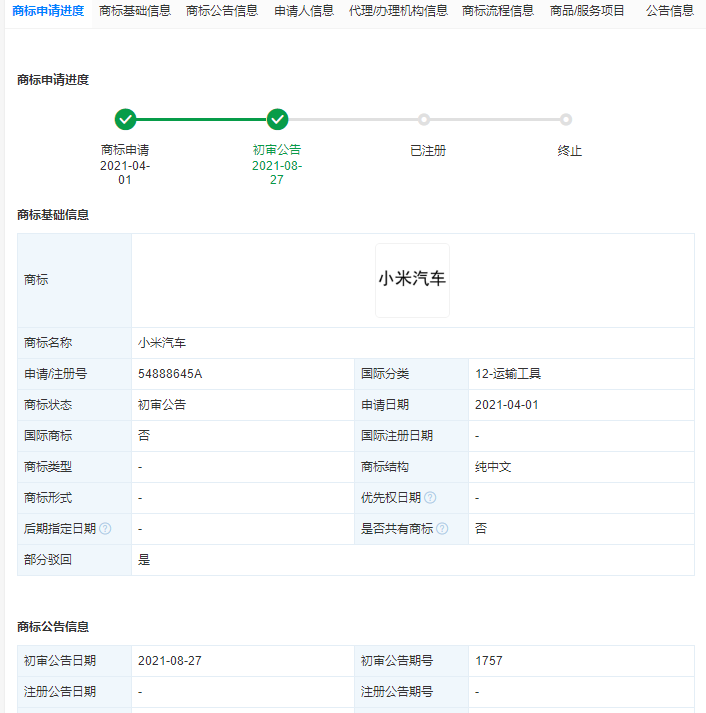Click the help icon next to 是否共有商标

(442, 528)
